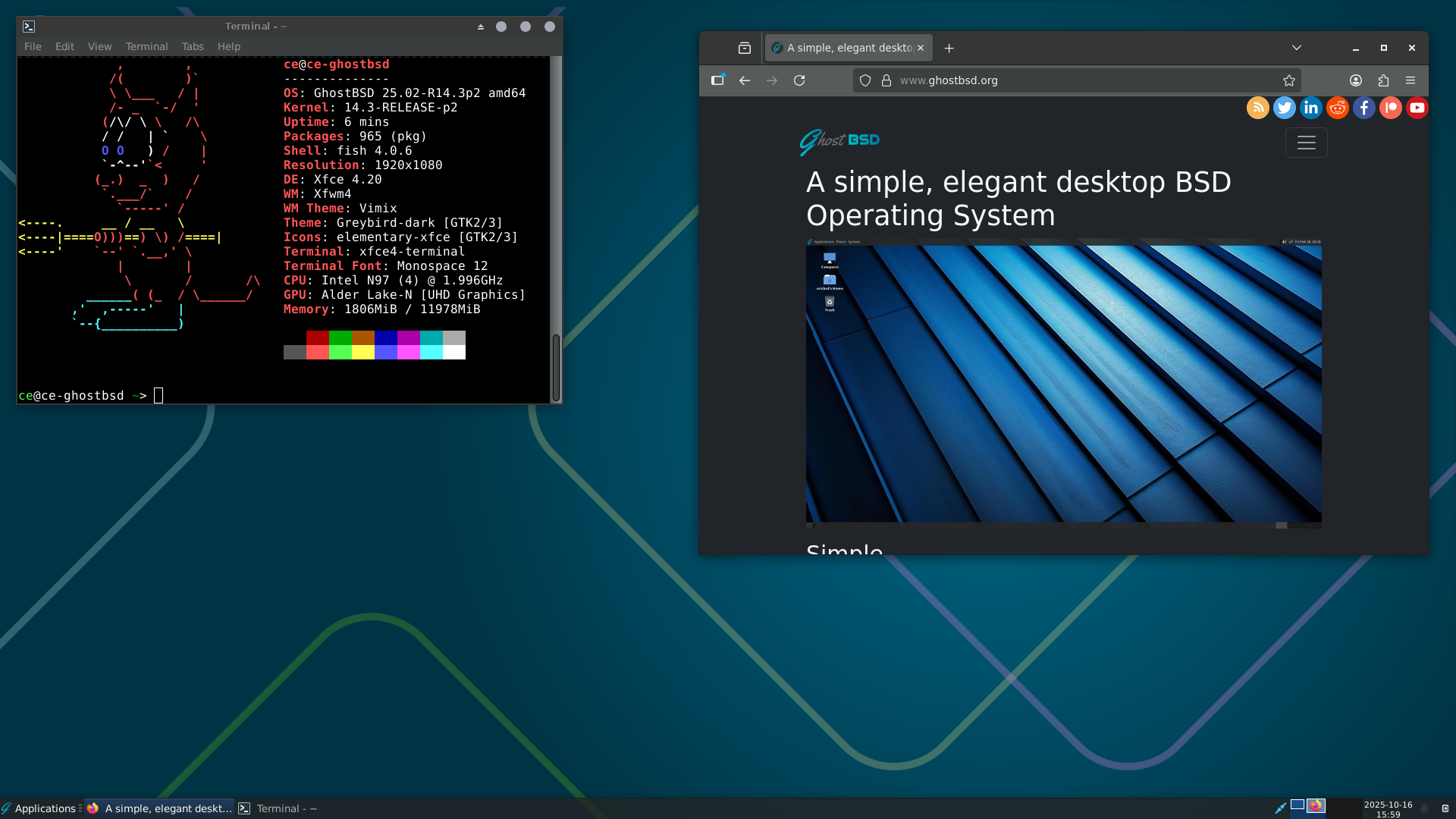Screen dimensions: 1456x819
Task: Bookmark this page with the star
Action: pos(1288,80)
